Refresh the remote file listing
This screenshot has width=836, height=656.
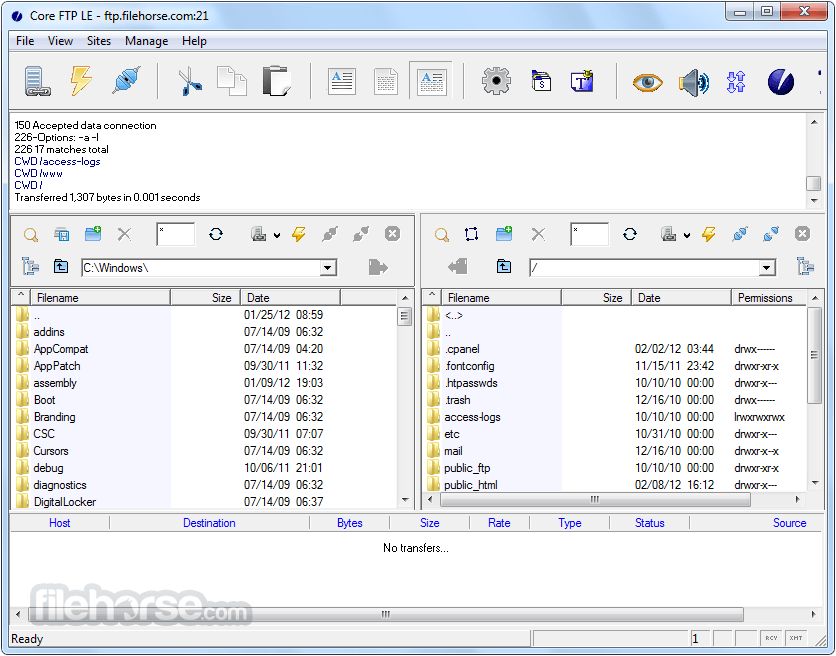630,234
